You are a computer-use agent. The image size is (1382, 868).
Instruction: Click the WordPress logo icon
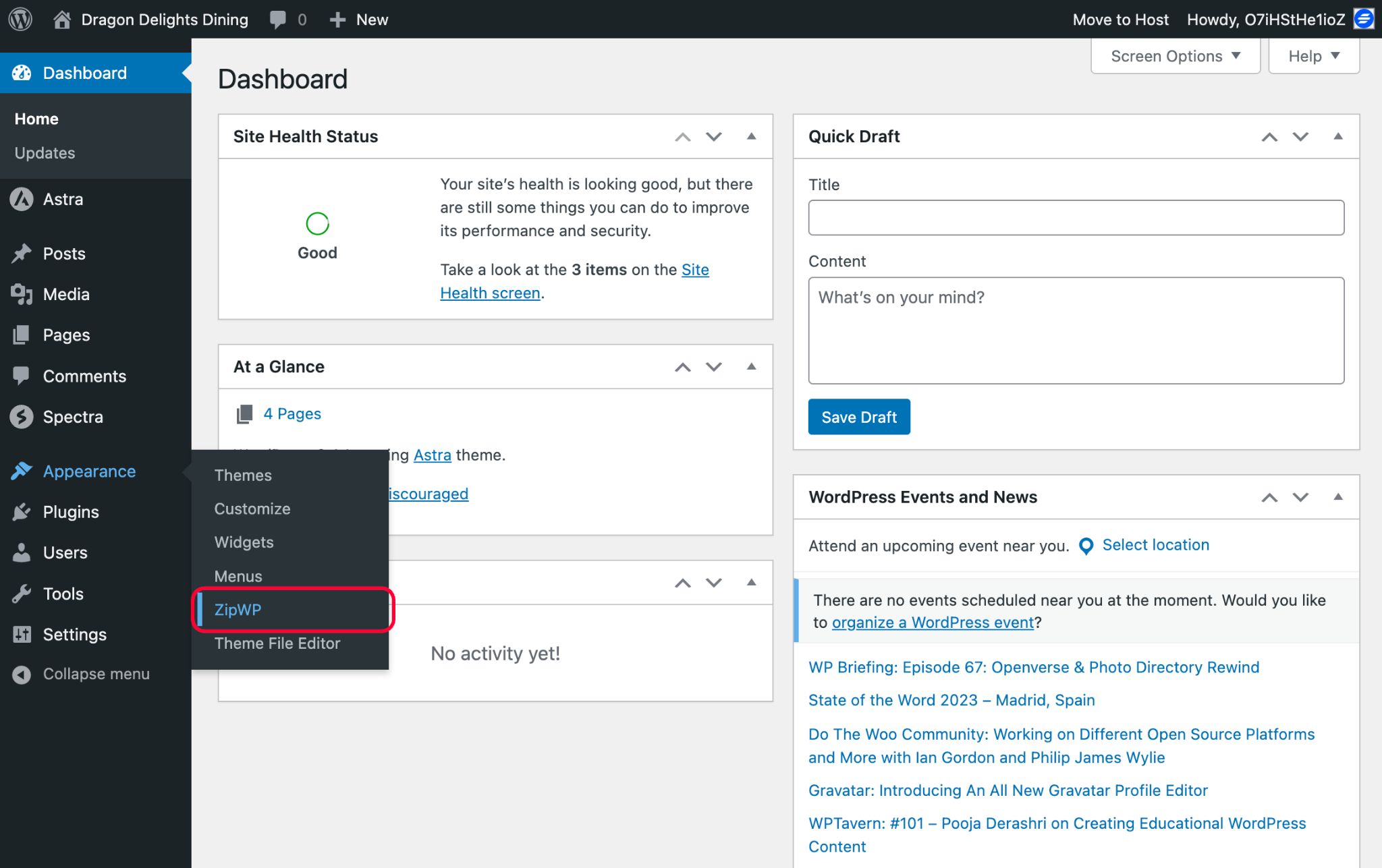tap(20, 19)
